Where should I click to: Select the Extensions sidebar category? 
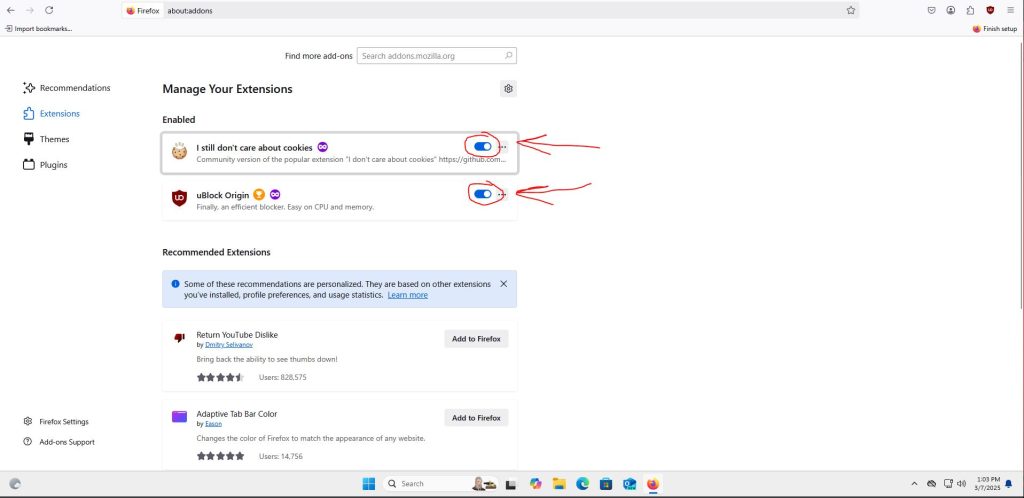pyautogui.click(x=52, y=114)
